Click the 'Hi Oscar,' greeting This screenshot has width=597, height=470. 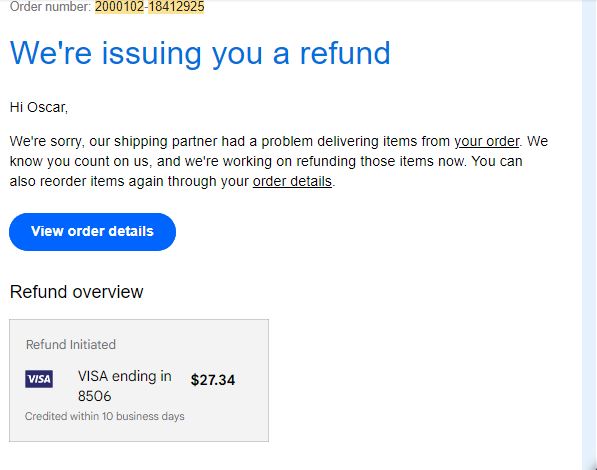coord(39,107)
